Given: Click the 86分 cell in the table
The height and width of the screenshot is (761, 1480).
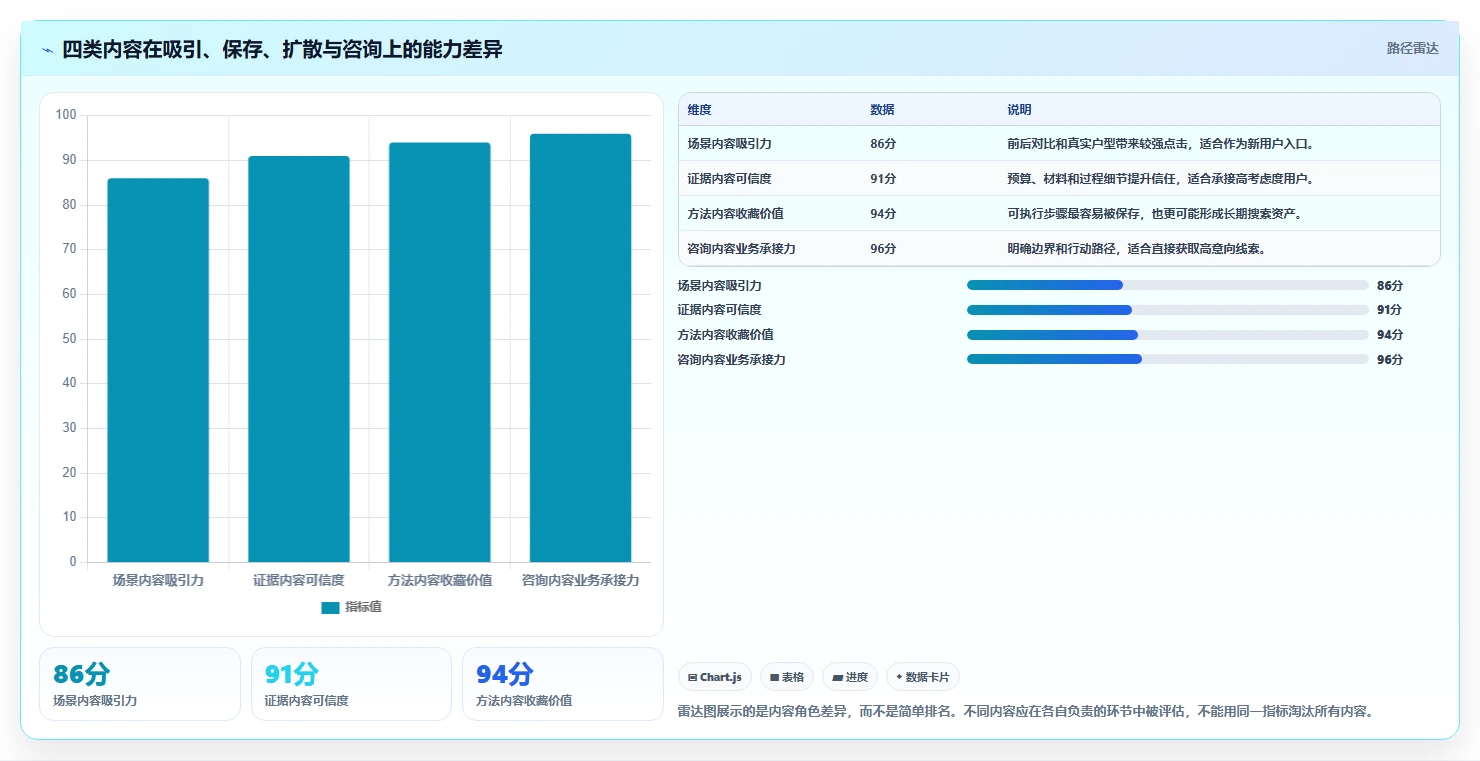Looking at the screenshot, I should [883, 144].
